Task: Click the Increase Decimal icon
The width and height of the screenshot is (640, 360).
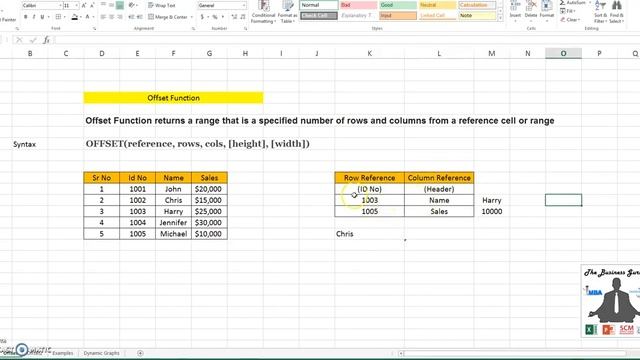Action: 234,17
